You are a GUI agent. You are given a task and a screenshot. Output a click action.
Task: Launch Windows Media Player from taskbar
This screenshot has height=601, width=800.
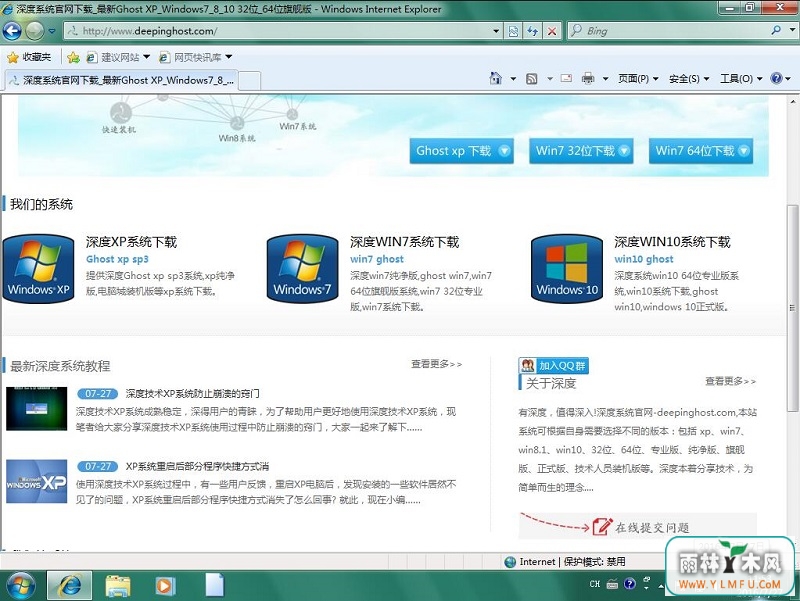tap(164, 586)
